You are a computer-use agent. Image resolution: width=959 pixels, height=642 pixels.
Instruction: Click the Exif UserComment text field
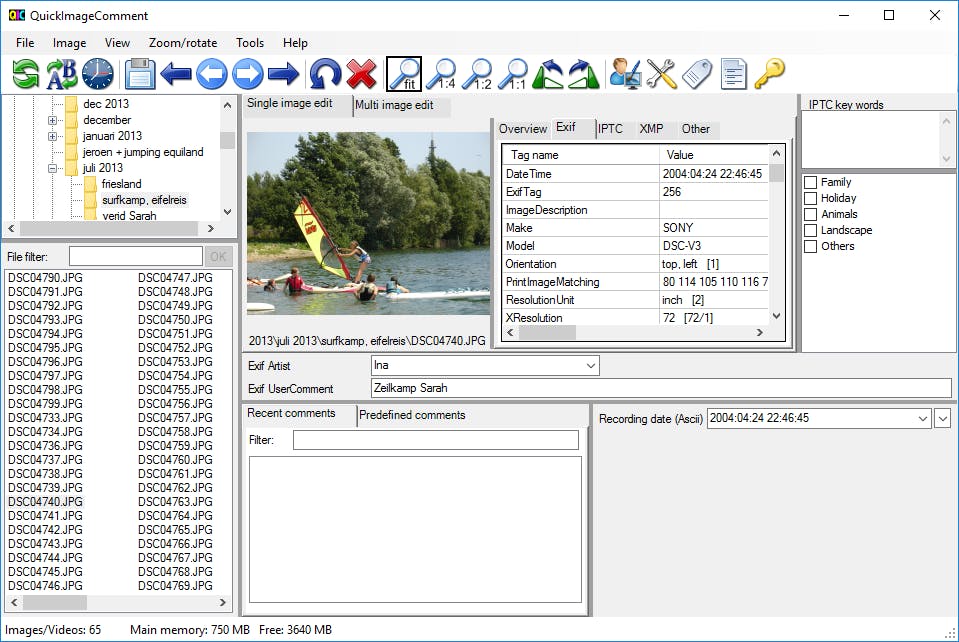click(660, 388)
